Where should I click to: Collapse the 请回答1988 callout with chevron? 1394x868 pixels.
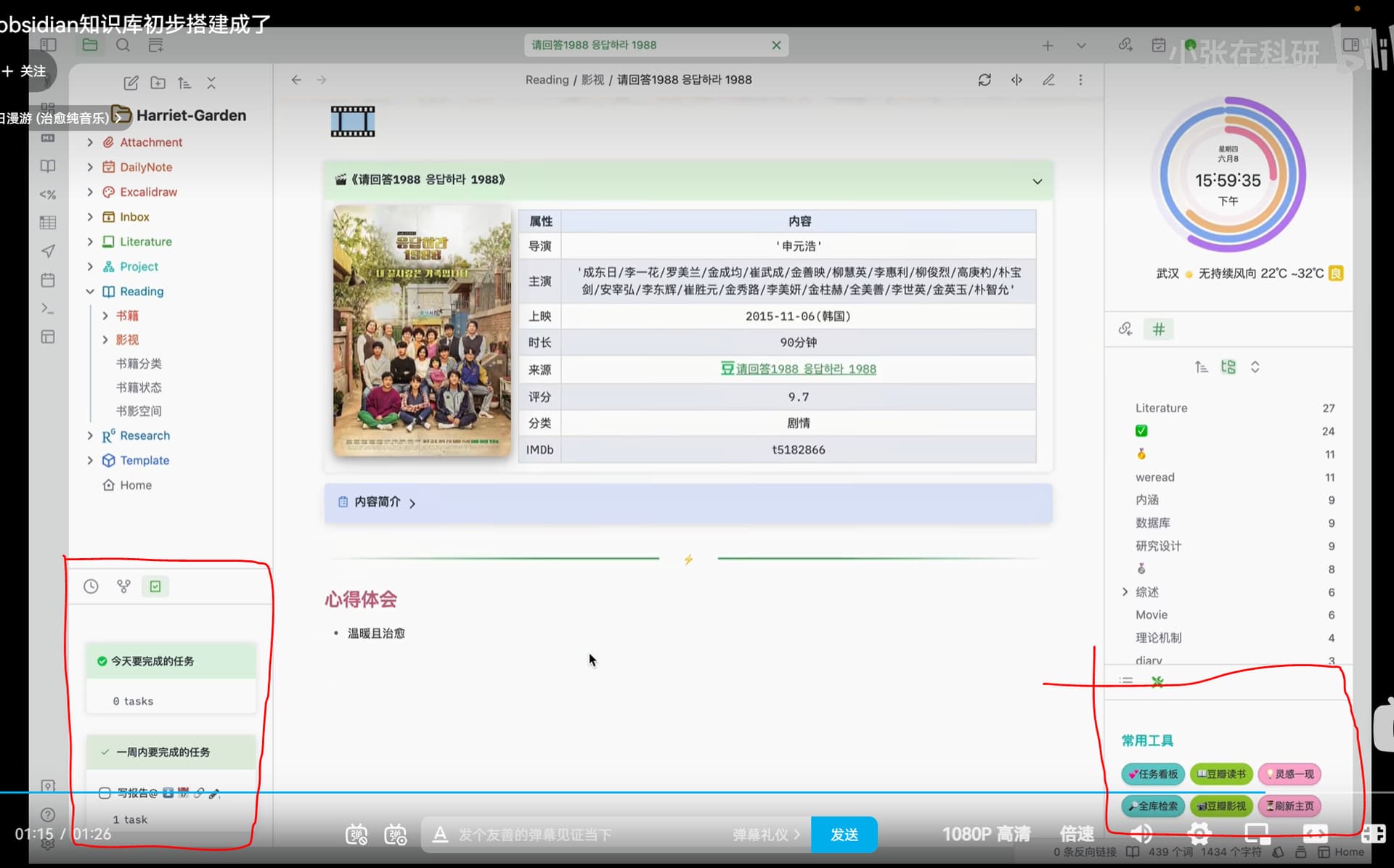click(1038, 181)
